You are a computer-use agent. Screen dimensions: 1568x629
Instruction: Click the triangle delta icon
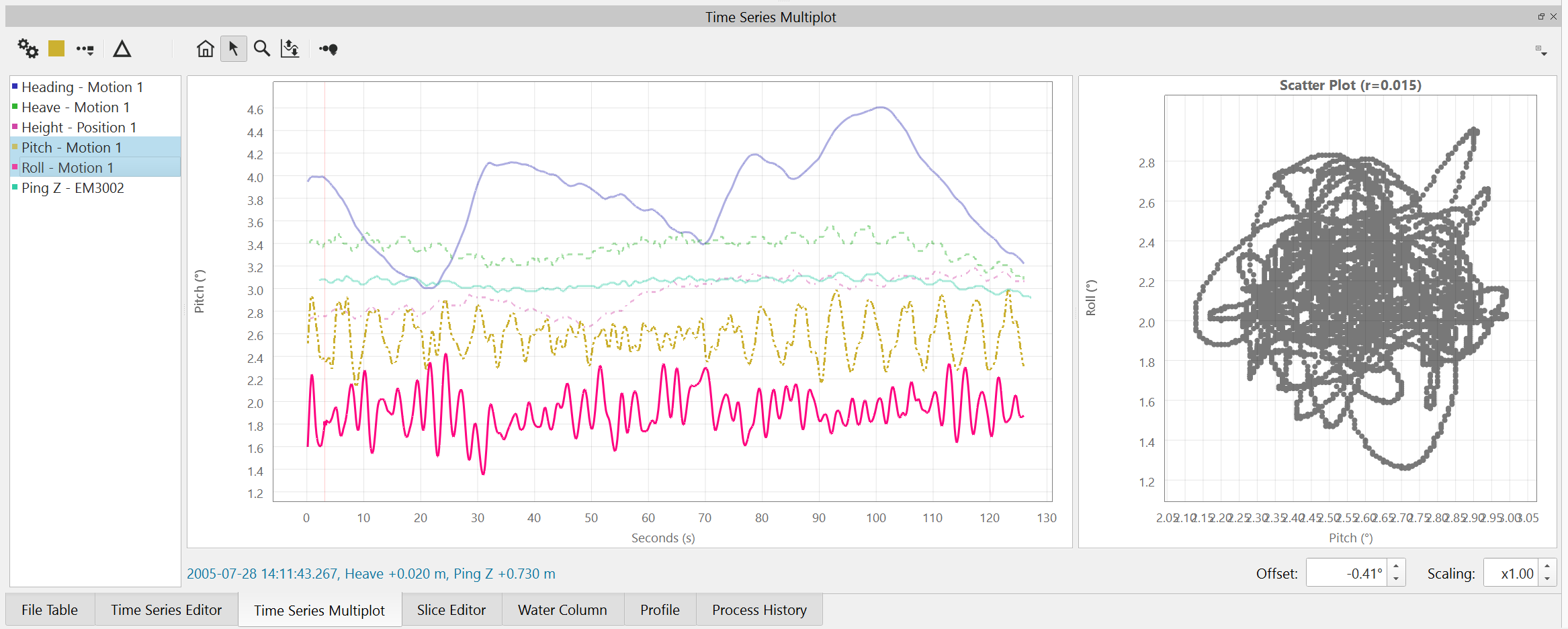(x=122, y=49)
